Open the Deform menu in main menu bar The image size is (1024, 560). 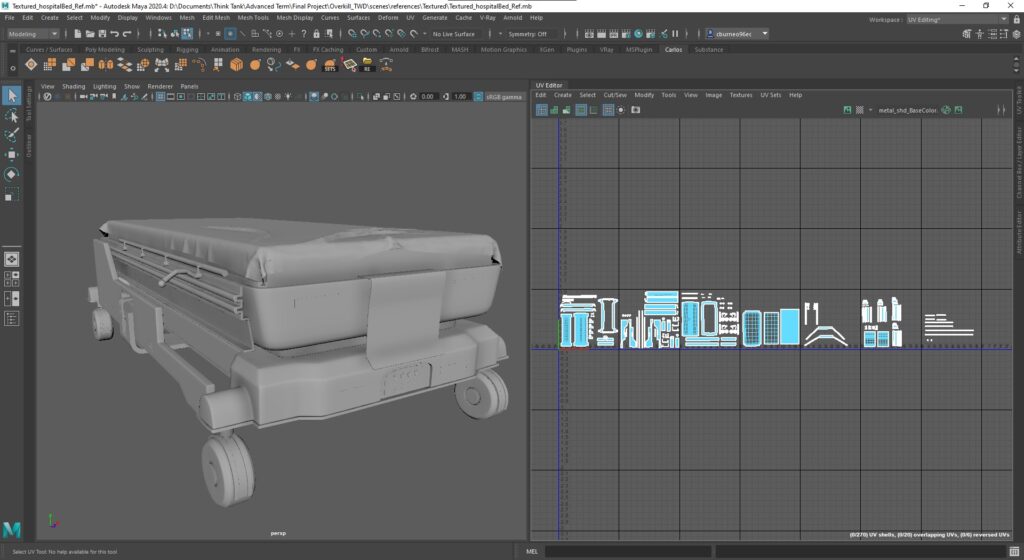coord(388,18)
